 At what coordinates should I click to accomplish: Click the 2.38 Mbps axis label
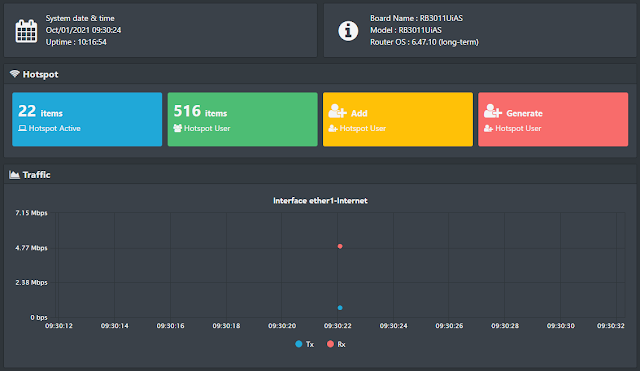[31, 282]
